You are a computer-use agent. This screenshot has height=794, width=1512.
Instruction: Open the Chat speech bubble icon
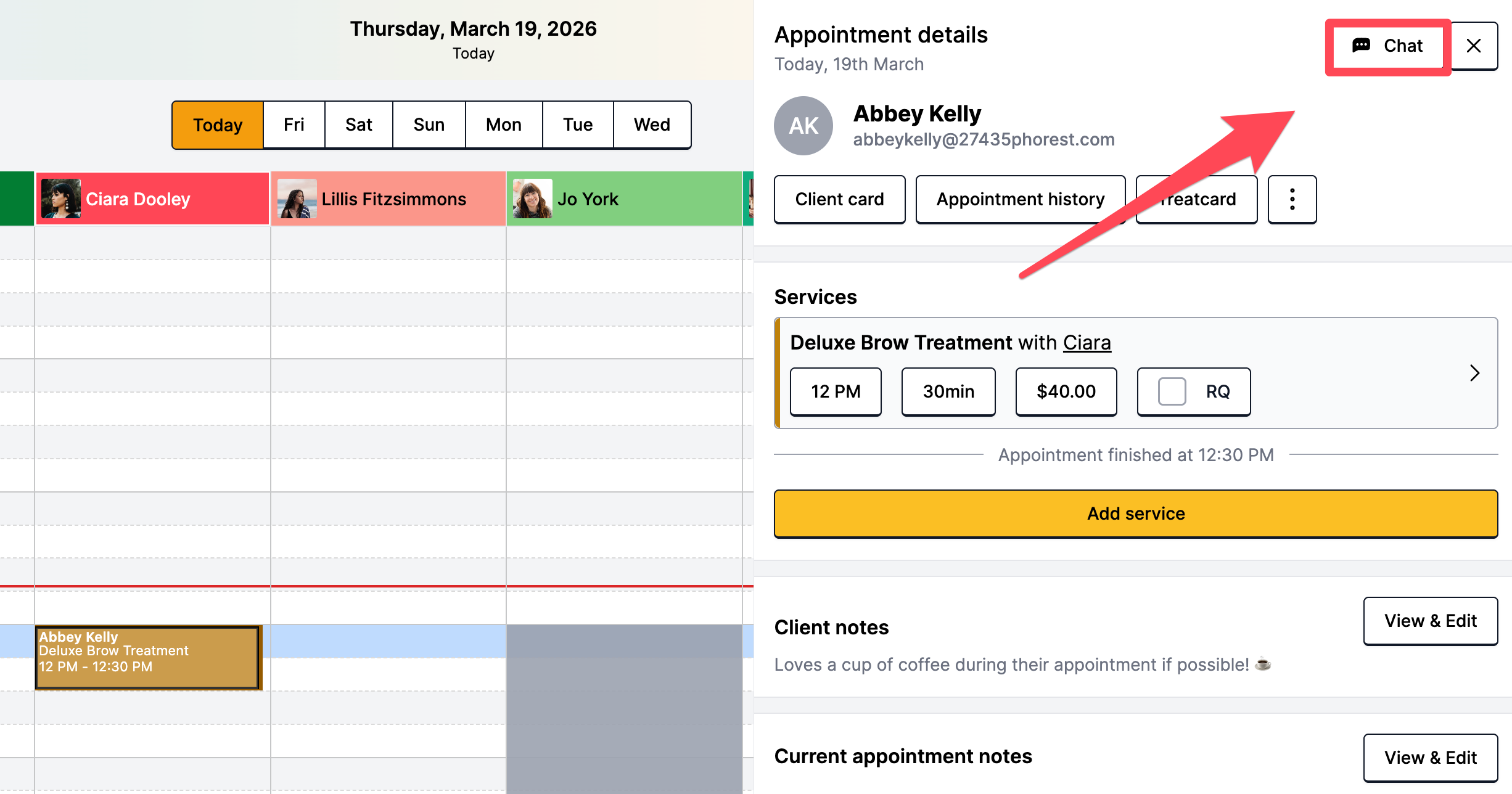(x=1361, y=46)
